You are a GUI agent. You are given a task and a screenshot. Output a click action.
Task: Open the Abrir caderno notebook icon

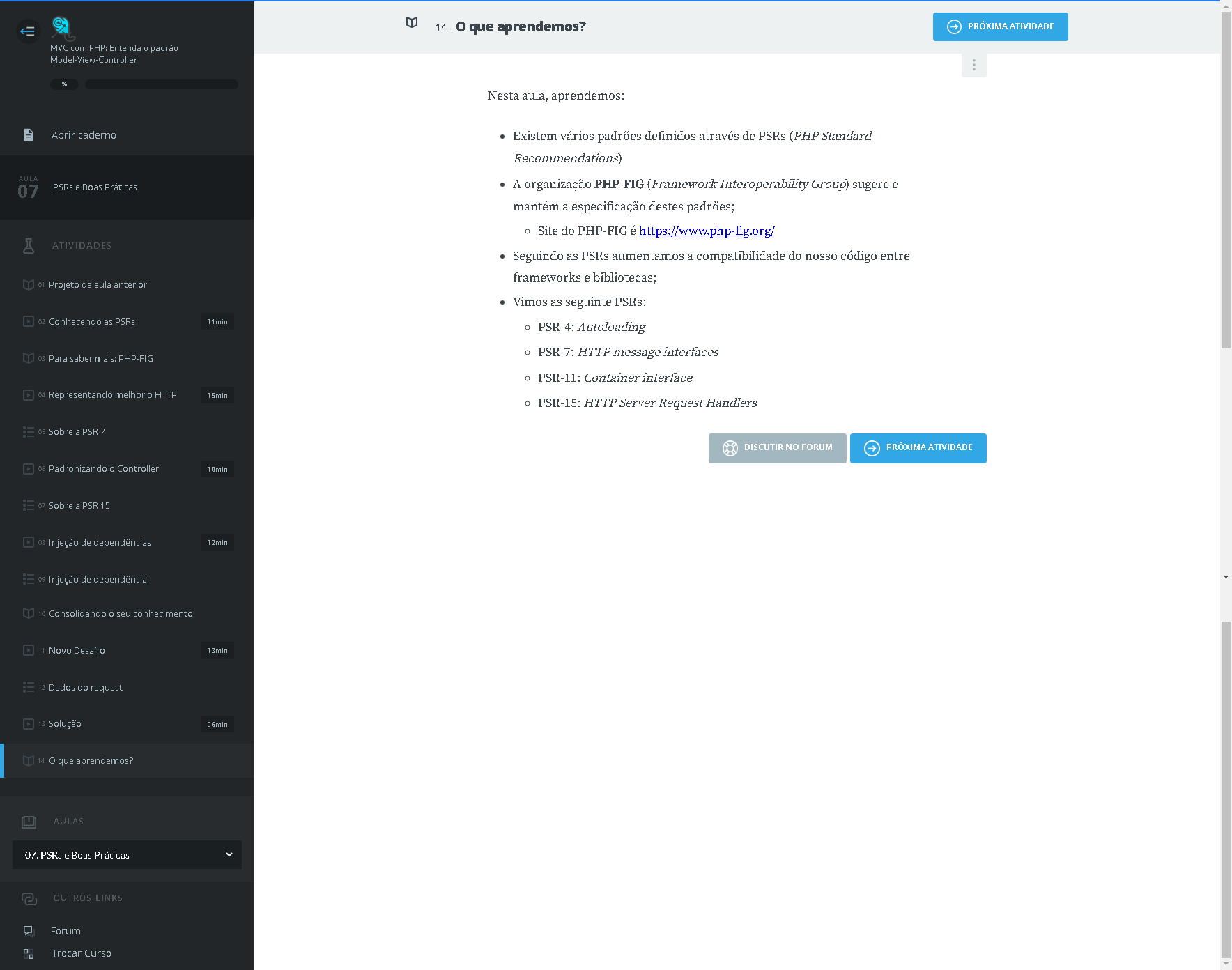(29, 135)
